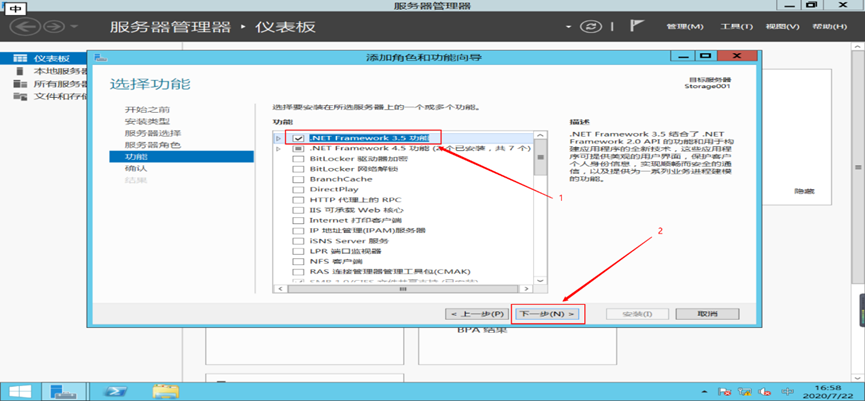Click features list scroll up arrow

[x=541, y=135]
